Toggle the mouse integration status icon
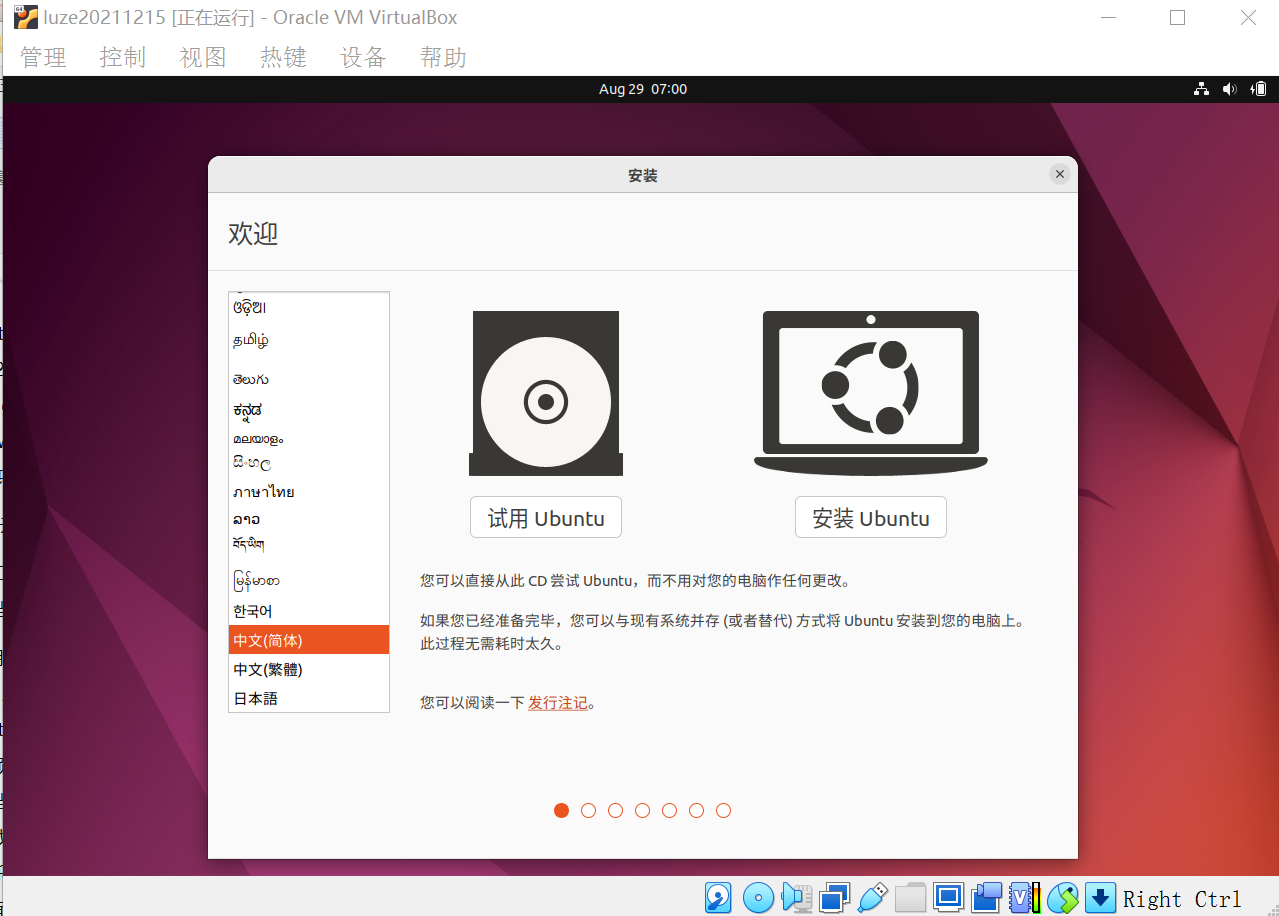This screenshot has height=916, width=1279. coord(1063,897)
